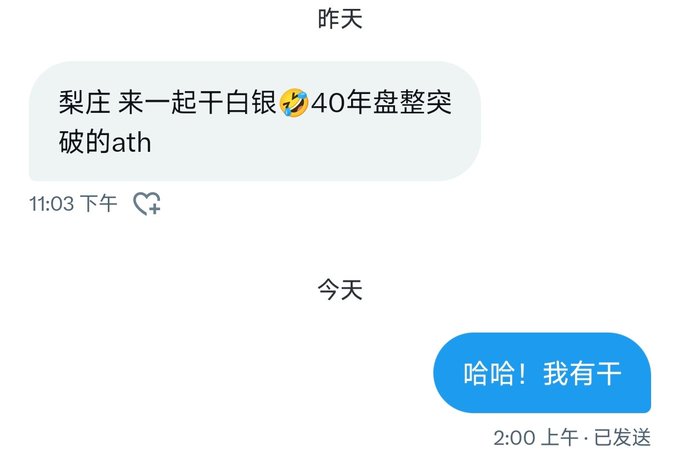Screen dimensions: 680x476
Task: Tap the 已发送 delivery status
Action: click(x=622, y=437)
